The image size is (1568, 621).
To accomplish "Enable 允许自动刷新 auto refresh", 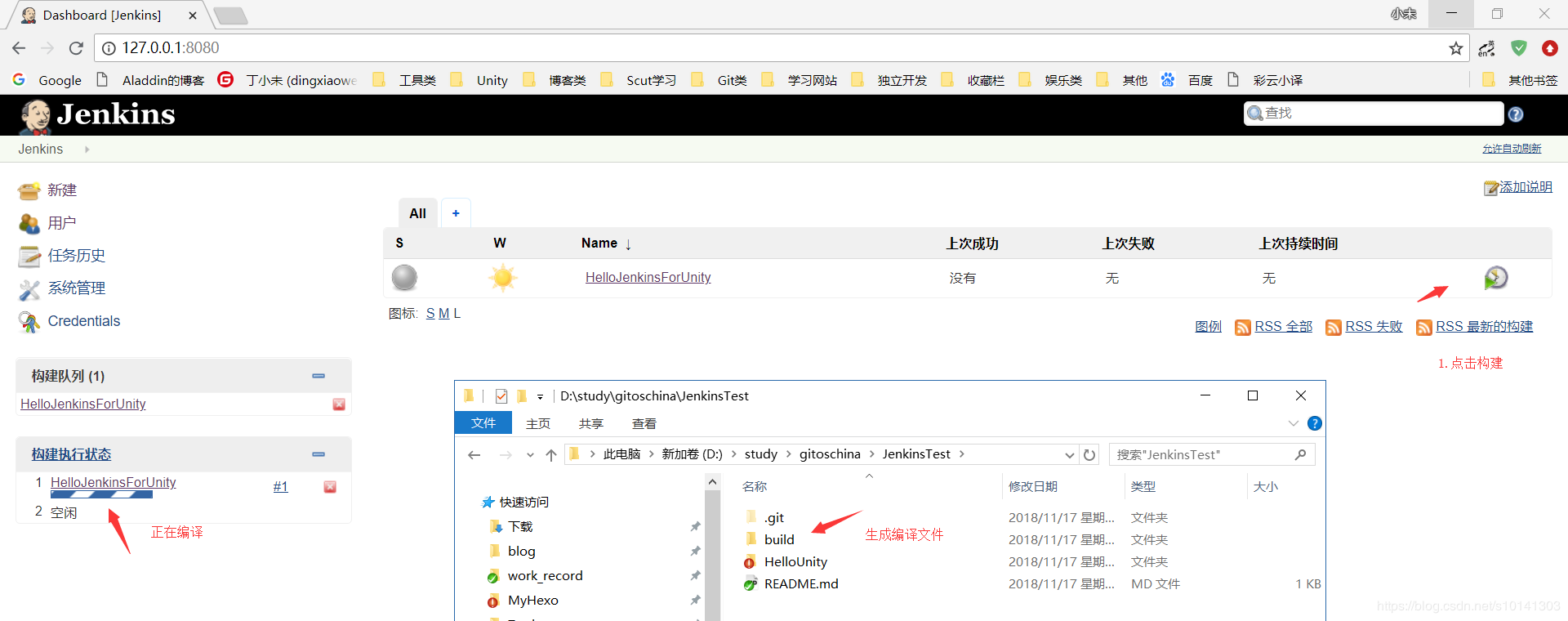I will tap(1511, 149).
